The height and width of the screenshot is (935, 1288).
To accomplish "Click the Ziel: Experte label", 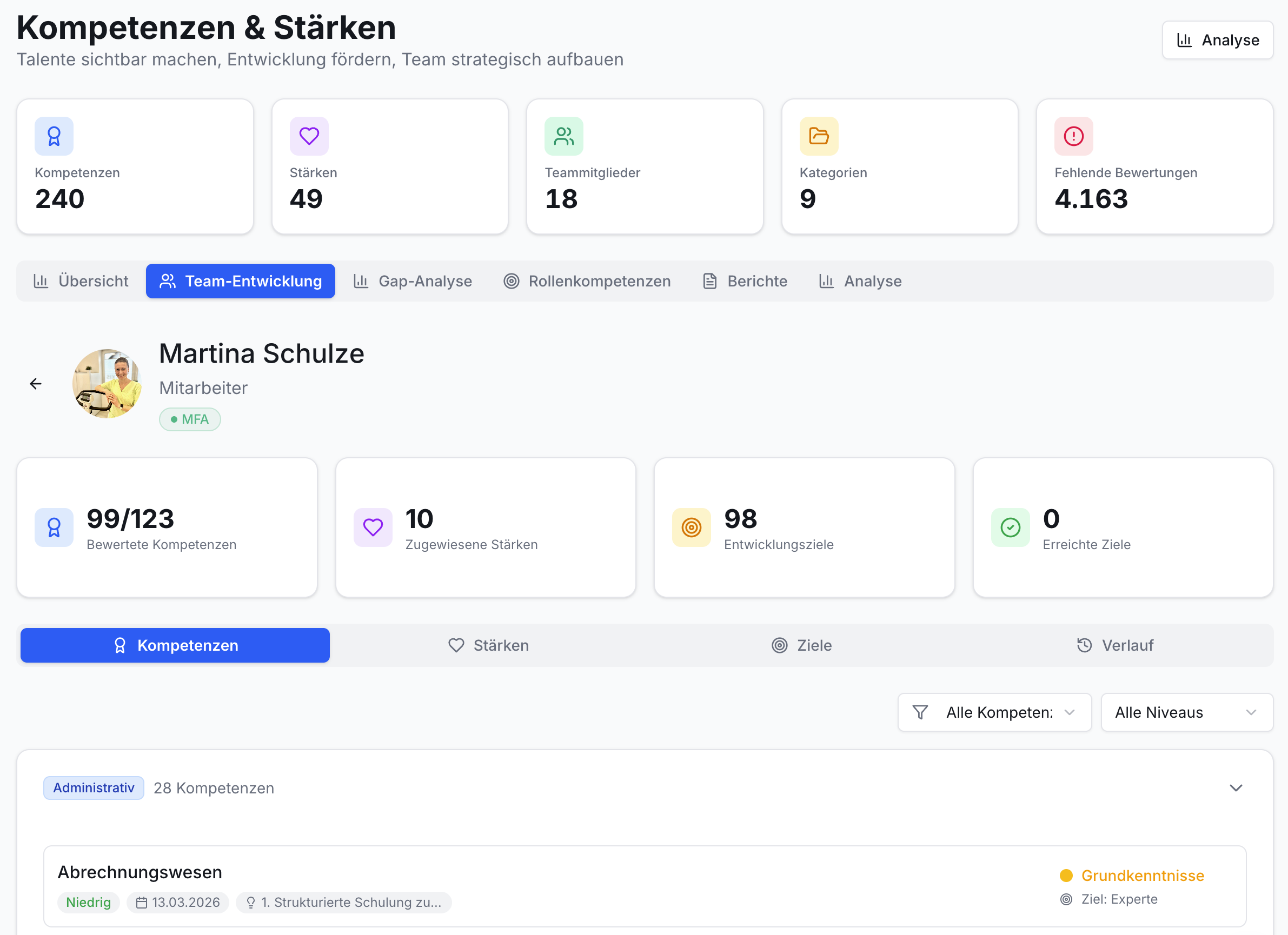I will coord(1119,899).
